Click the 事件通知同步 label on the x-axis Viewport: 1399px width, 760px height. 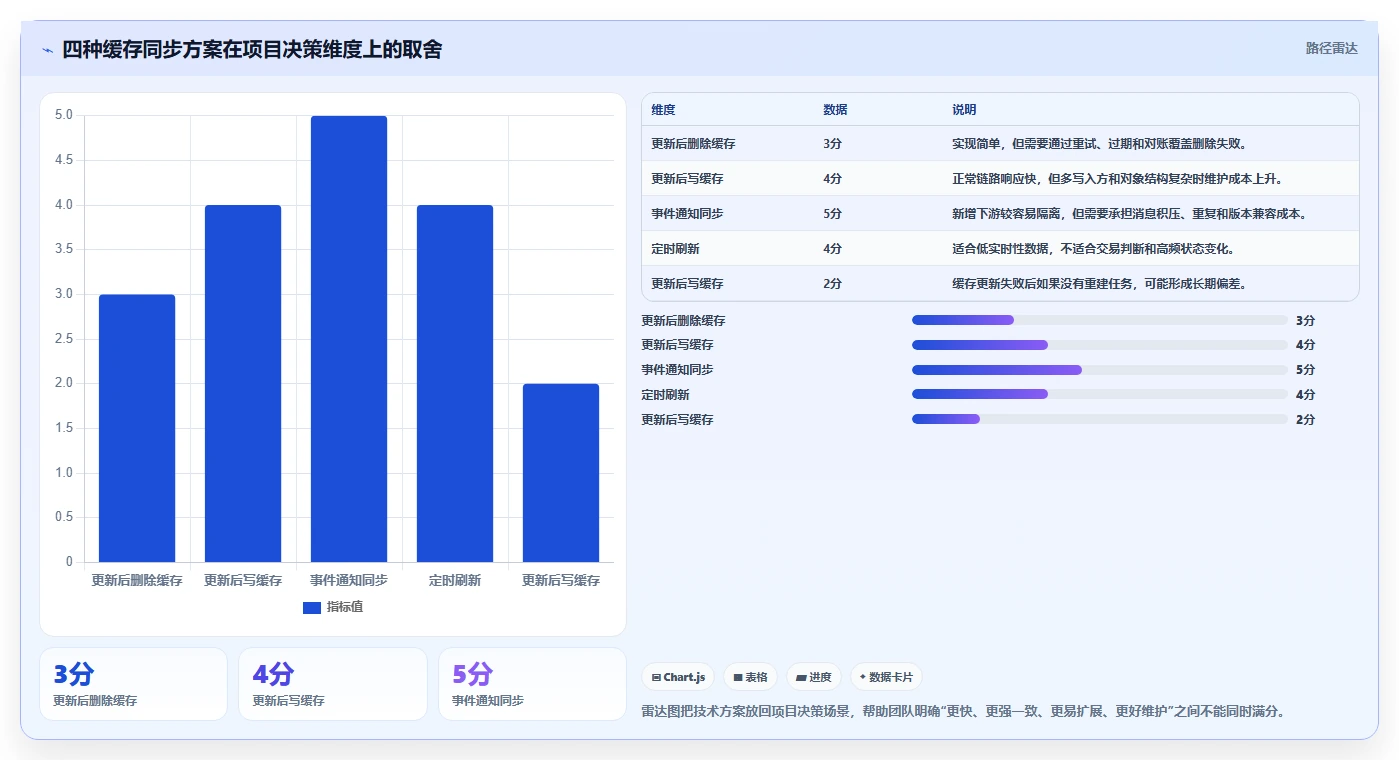(349, 580)
